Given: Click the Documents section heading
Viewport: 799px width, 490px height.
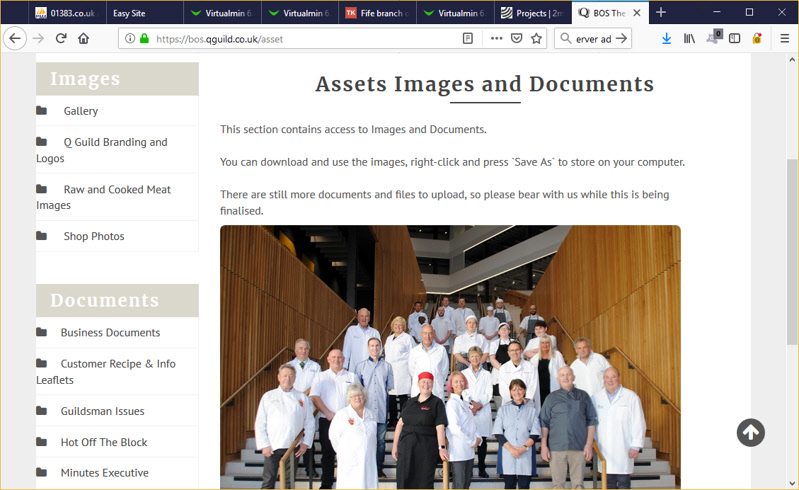Looking at the screenshot, I should tap(104, 301).
